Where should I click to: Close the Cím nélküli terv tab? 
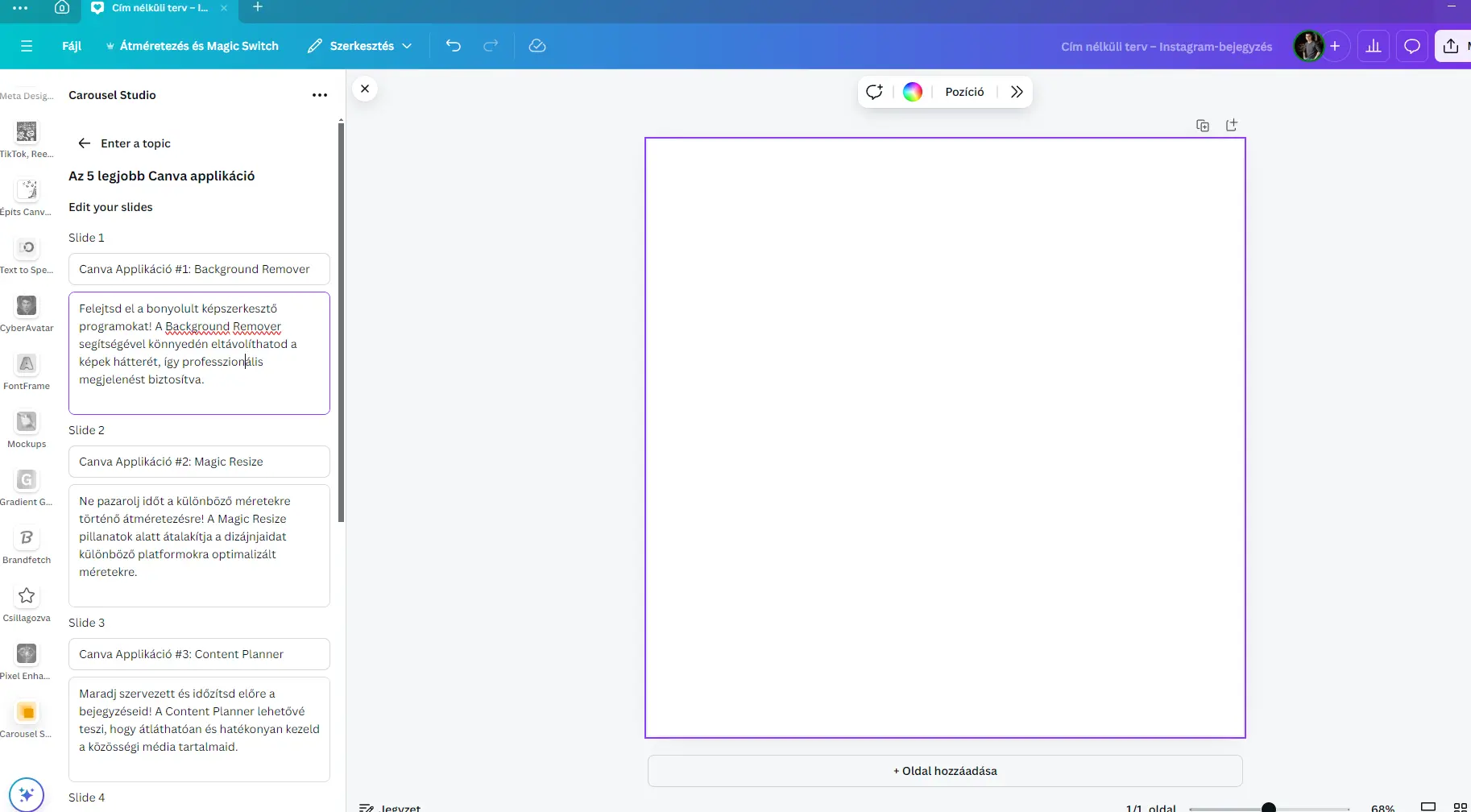[224, 8]
